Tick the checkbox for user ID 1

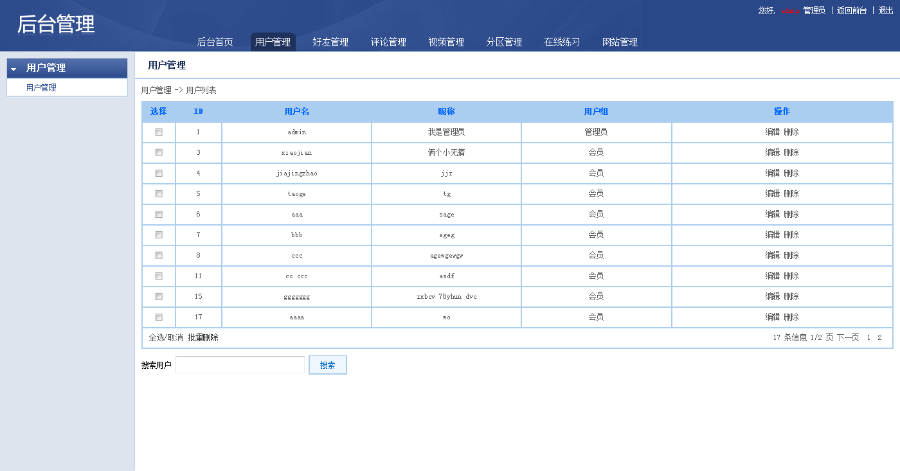[159, 132]
